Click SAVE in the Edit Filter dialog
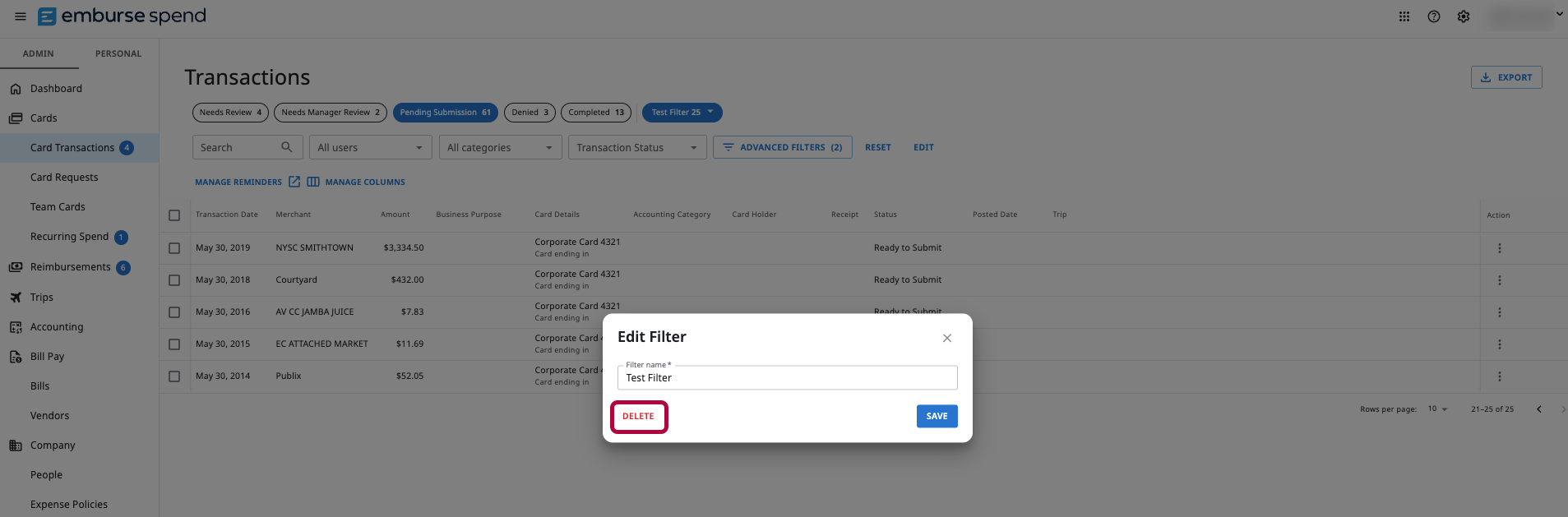1568x517 pixels. pos(936,416)
